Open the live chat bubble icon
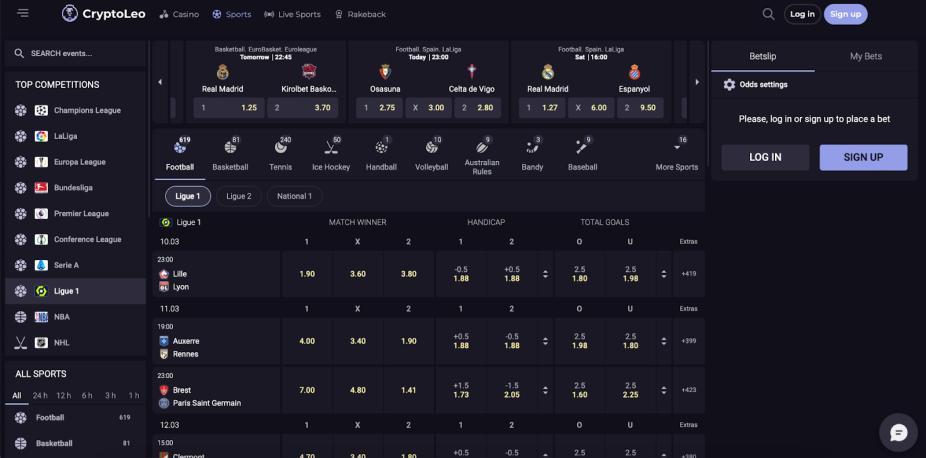This screenshot has height=458, width=926. (897, 432)
